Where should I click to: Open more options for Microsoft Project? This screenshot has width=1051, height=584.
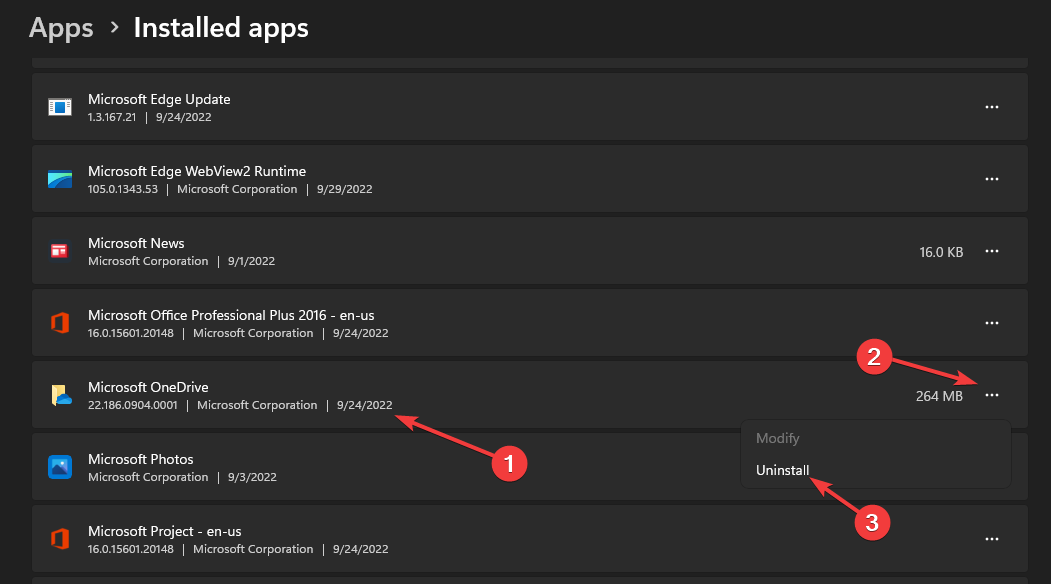(x=992, y=539)
